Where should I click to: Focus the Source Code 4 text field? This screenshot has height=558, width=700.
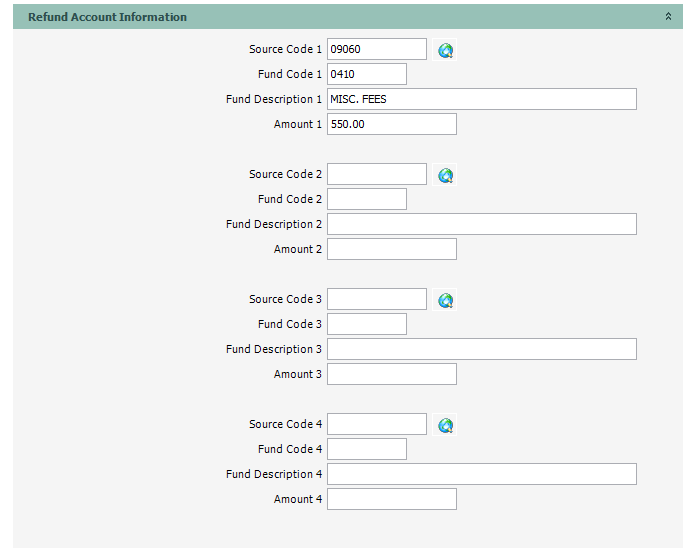tap(376, 424)
